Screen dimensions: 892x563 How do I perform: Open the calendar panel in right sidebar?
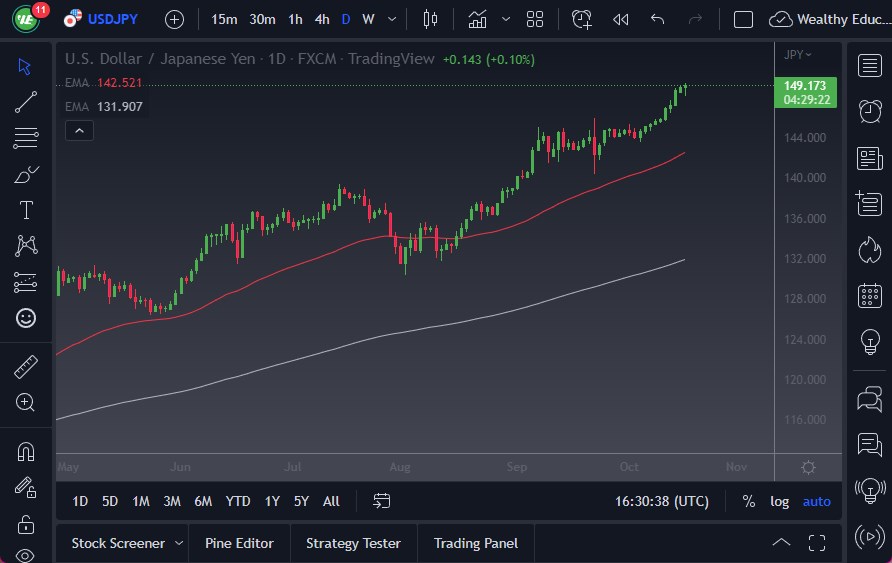click(x=869, y=295)
